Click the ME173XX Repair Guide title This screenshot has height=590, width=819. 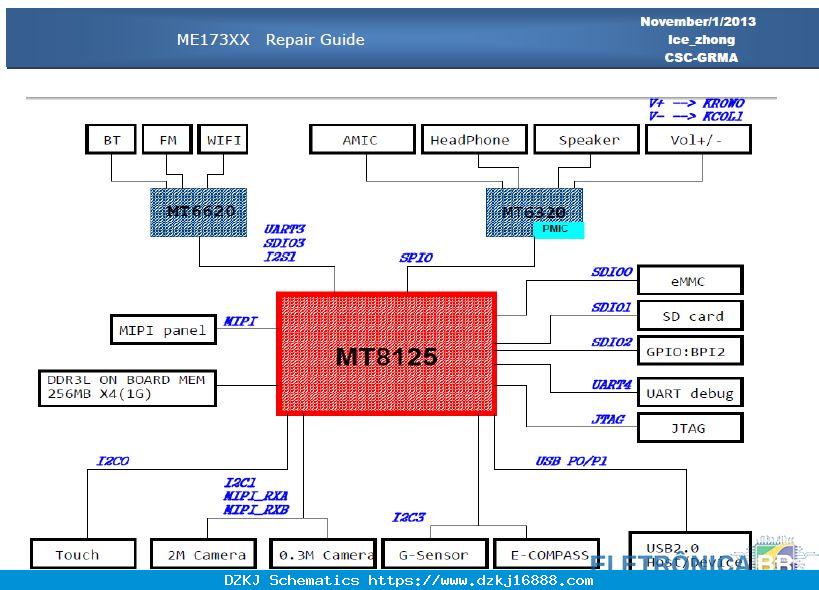(x=271, y=40)
